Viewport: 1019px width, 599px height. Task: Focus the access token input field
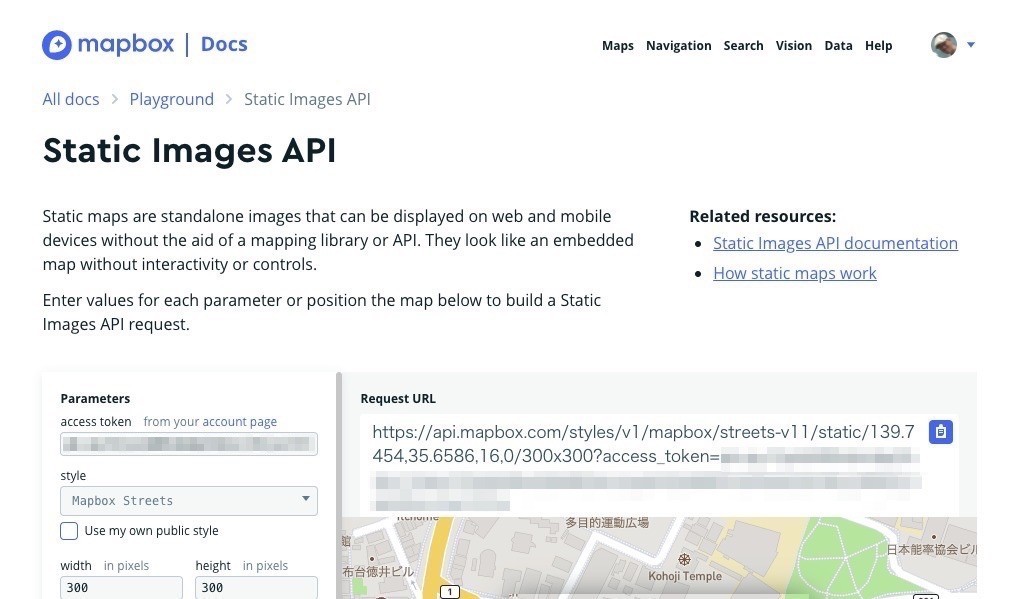pyautogui.click(x=189, y=444)
